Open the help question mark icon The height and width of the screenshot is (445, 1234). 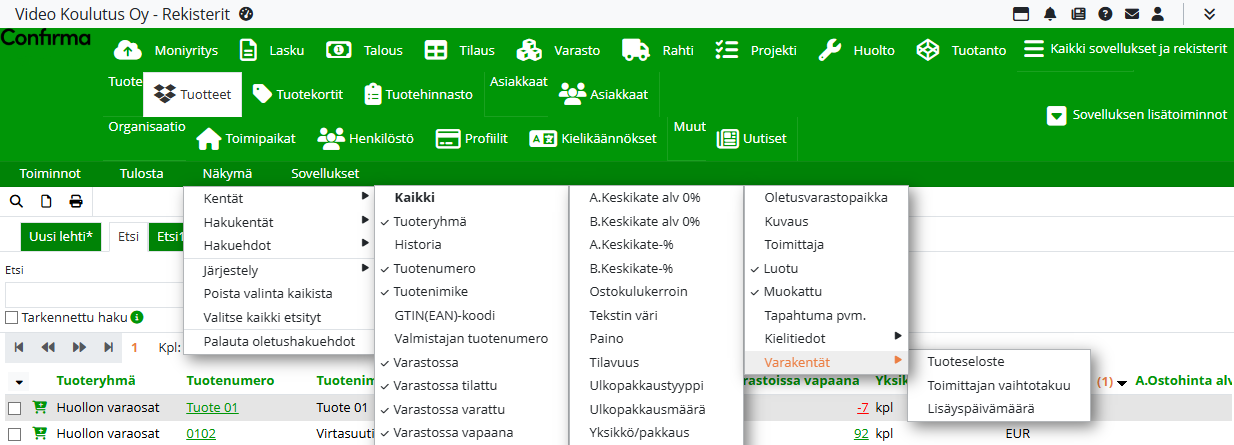pos(1105,14)
